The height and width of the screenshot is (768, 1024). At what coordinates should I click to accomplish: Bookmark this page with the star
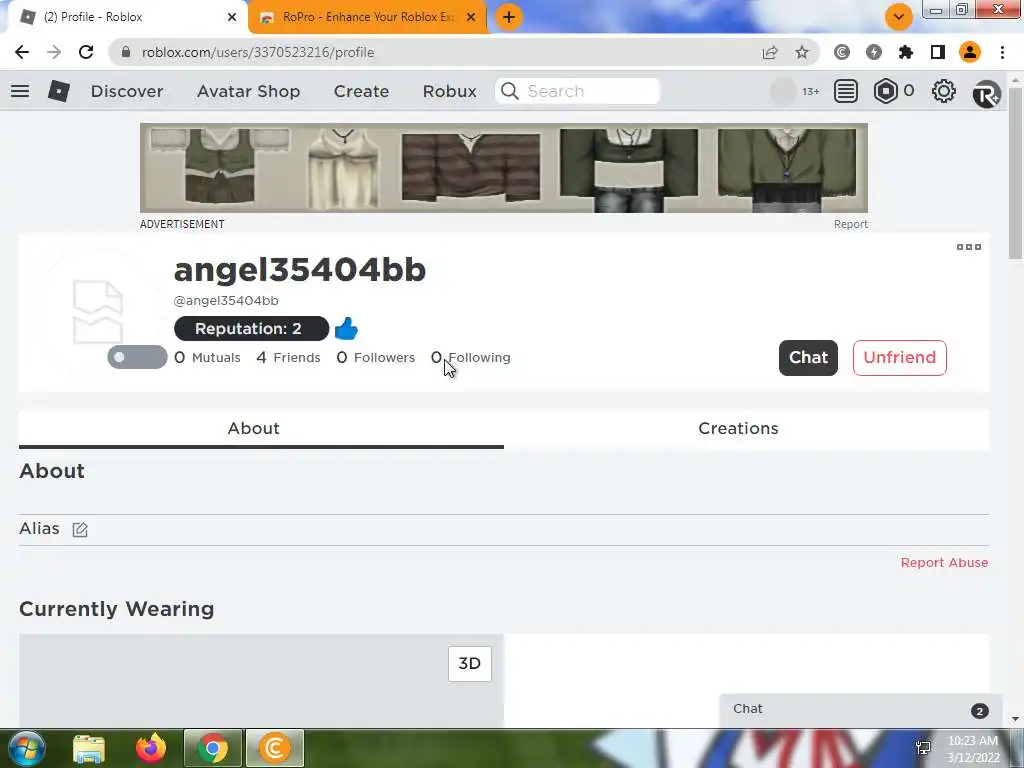coord(802,52)
